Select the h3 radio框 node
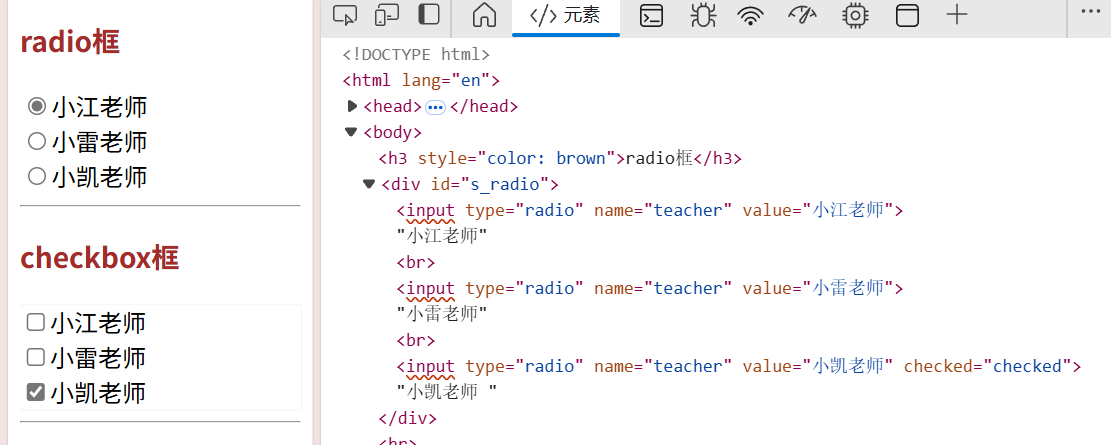This screenshot has height=445, width=1111. click(560, 158)
